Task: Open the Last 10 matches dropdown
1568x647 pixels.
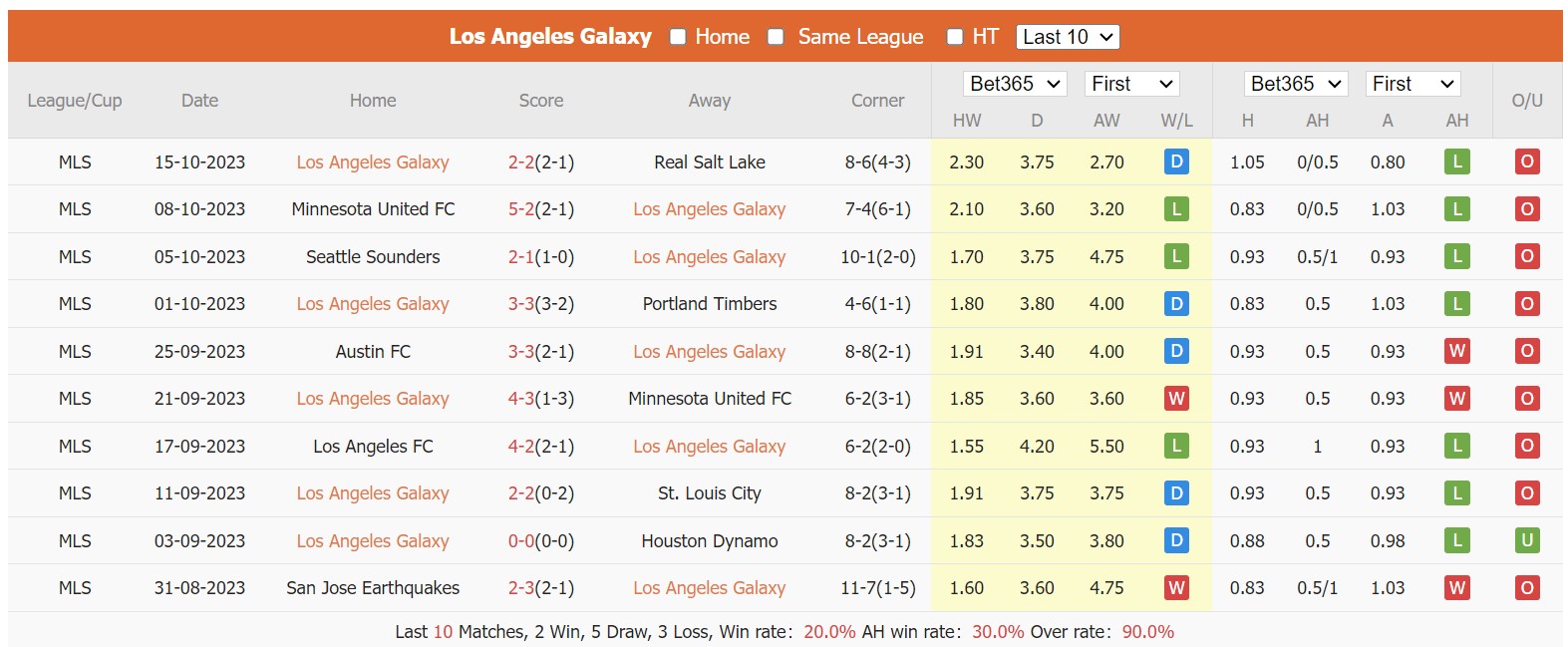Action: click(x=1067, y=36)
